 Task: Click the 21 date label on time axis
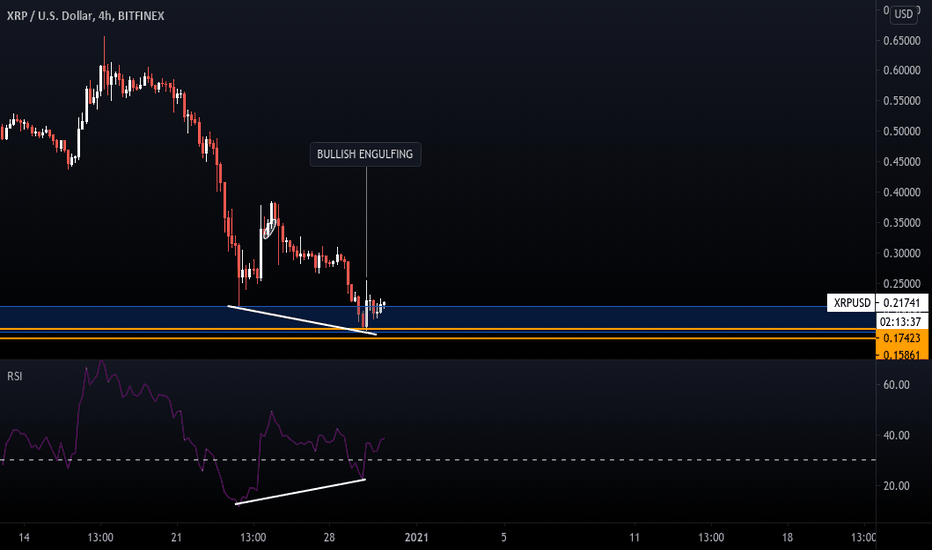coord(176,538)
